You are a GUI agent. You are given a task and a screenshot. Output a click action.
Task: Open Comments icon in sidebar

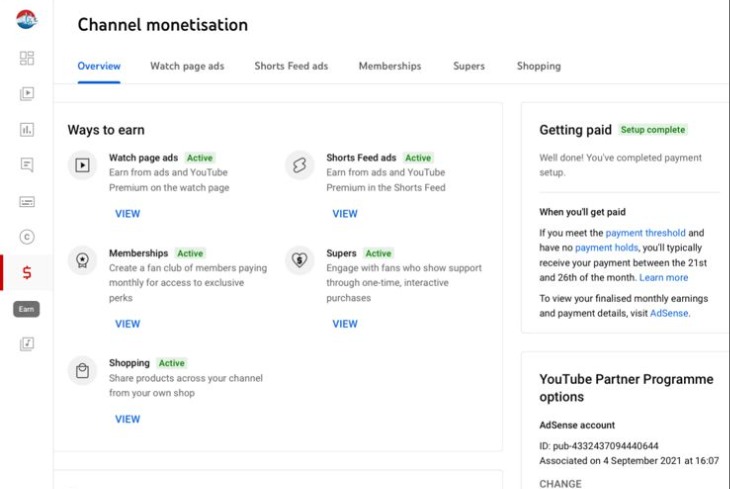point(27,165)
